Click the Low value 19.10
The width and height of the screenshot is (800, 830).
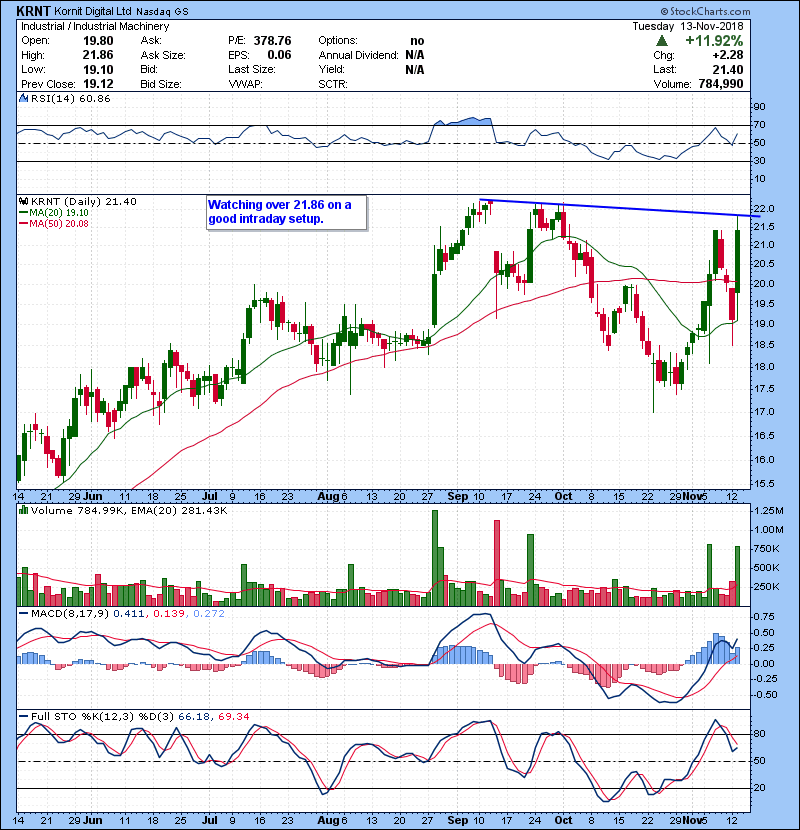pyautogui.click(x=98, y=69)
